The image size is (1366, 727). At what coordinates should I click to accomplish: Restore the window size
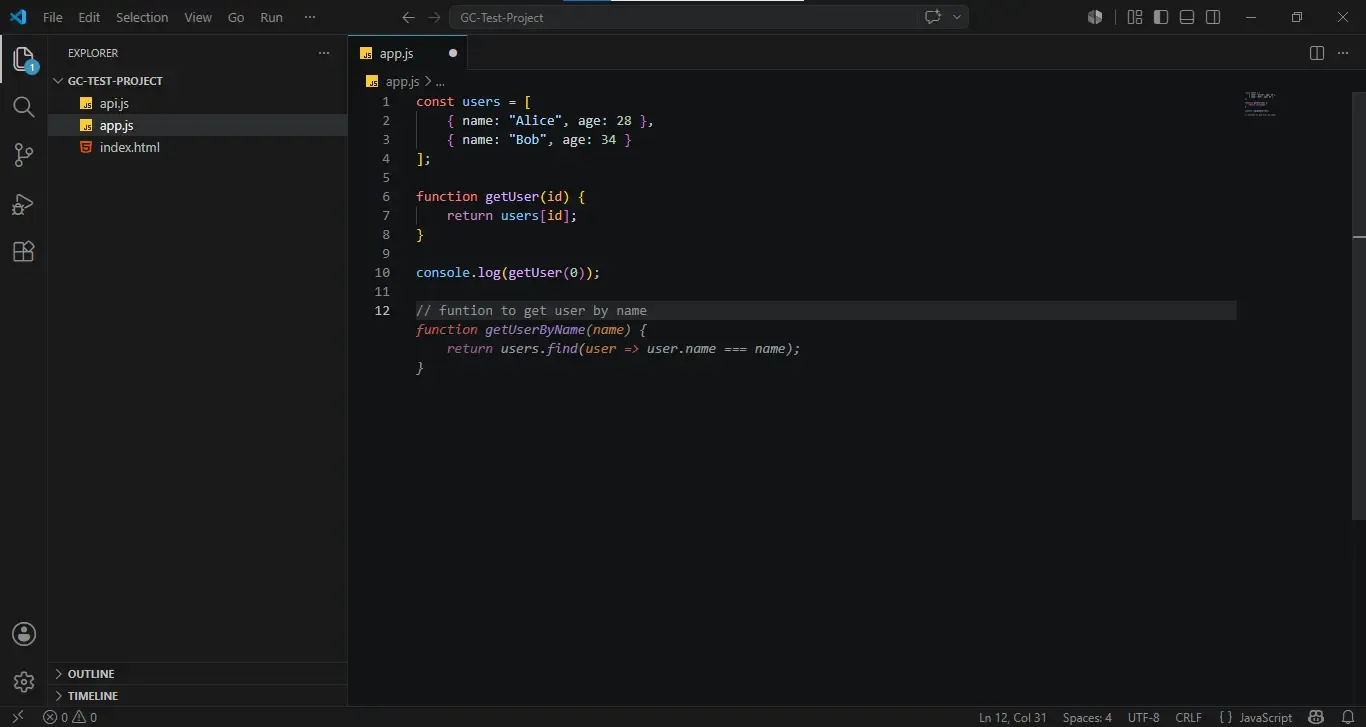(1297, 17)
